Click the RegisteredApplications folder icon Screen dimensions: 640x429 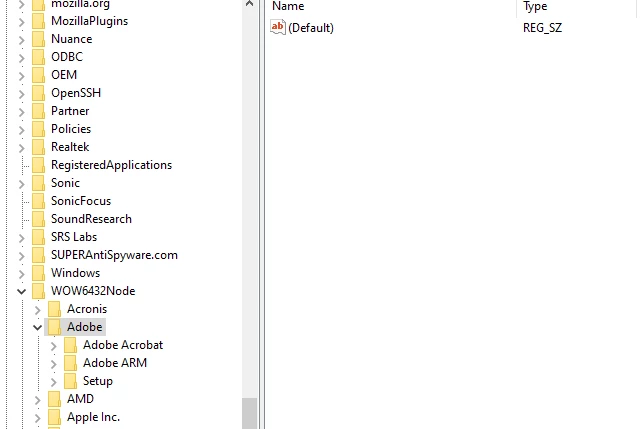pyautogui.click(x=38, y=165)
